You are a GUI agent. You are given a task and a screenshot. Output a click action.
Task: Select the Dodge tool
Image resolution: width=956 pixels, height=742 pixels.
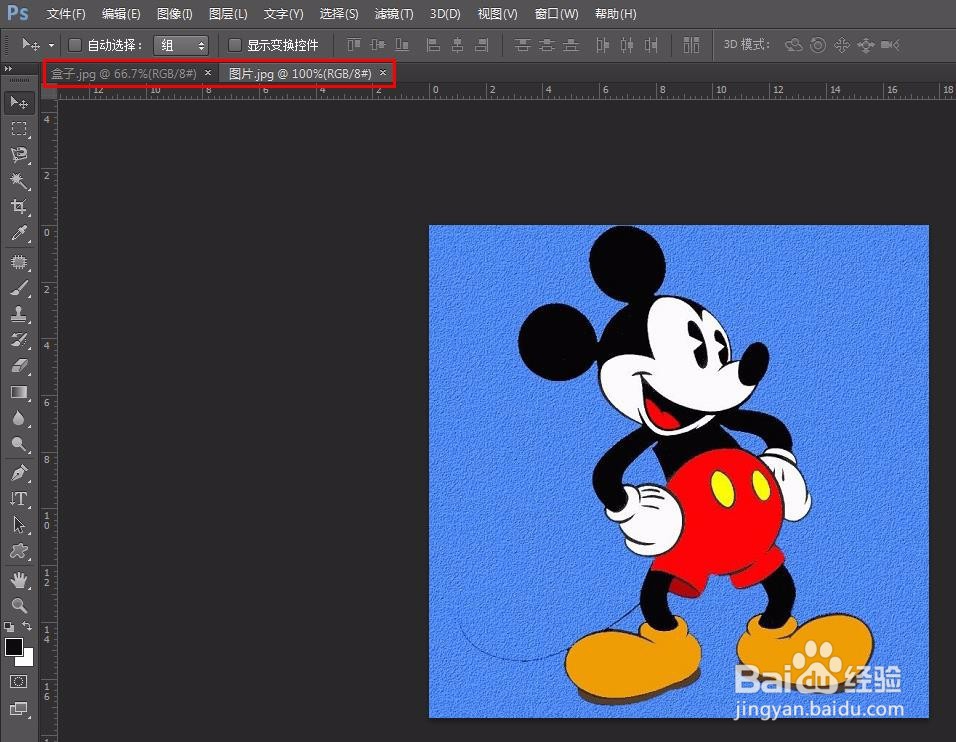pyautogui.click(x=19, y=444)
